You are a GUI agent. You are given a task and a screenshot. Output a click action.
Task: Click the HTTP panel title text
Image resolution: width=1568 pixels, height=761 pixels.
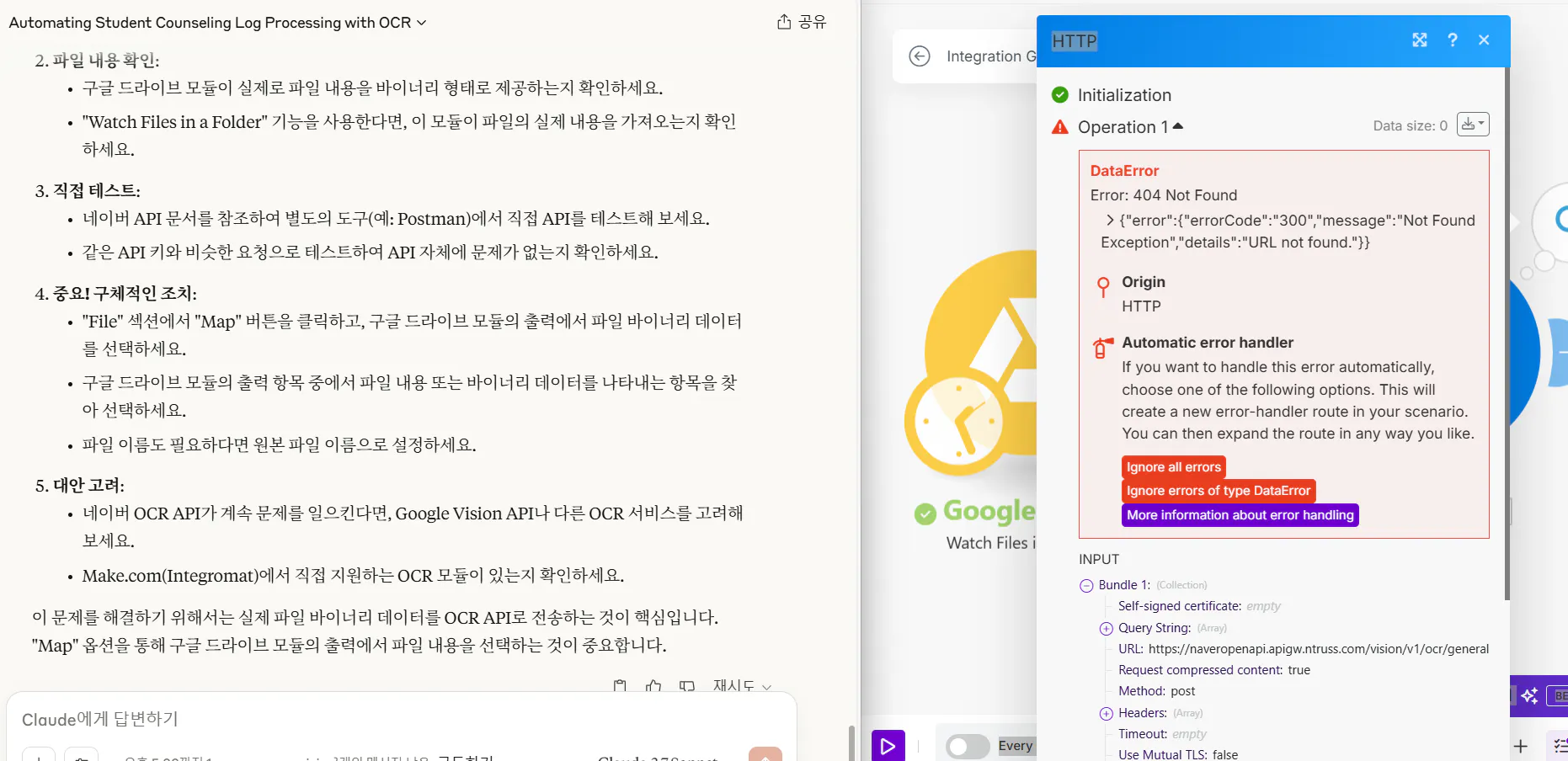coord(1075,40)
